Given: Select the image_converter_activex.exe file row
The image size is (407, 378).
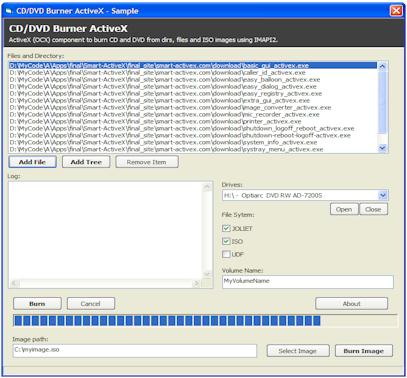Looking at the screenshot, I should point(193,107).
